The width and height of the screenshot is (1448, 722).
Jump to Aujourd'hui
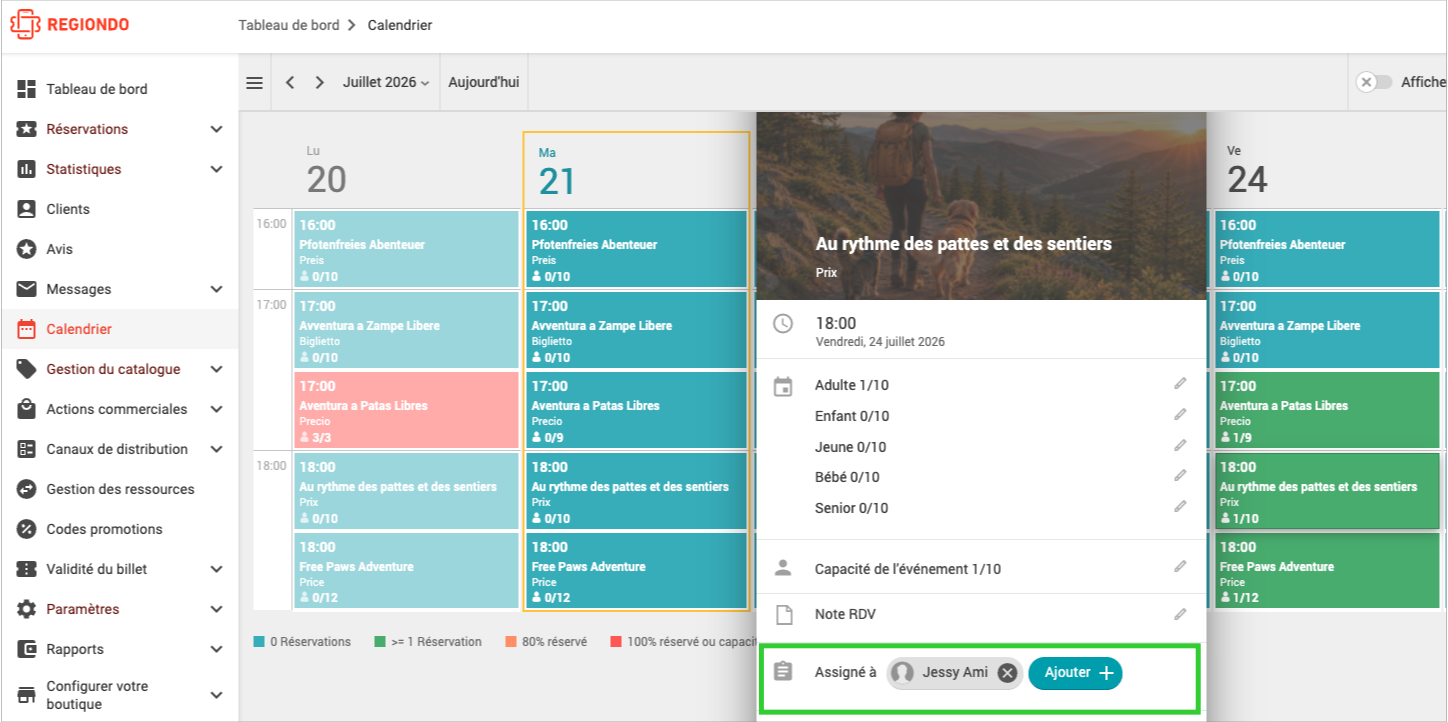point(484,82)
